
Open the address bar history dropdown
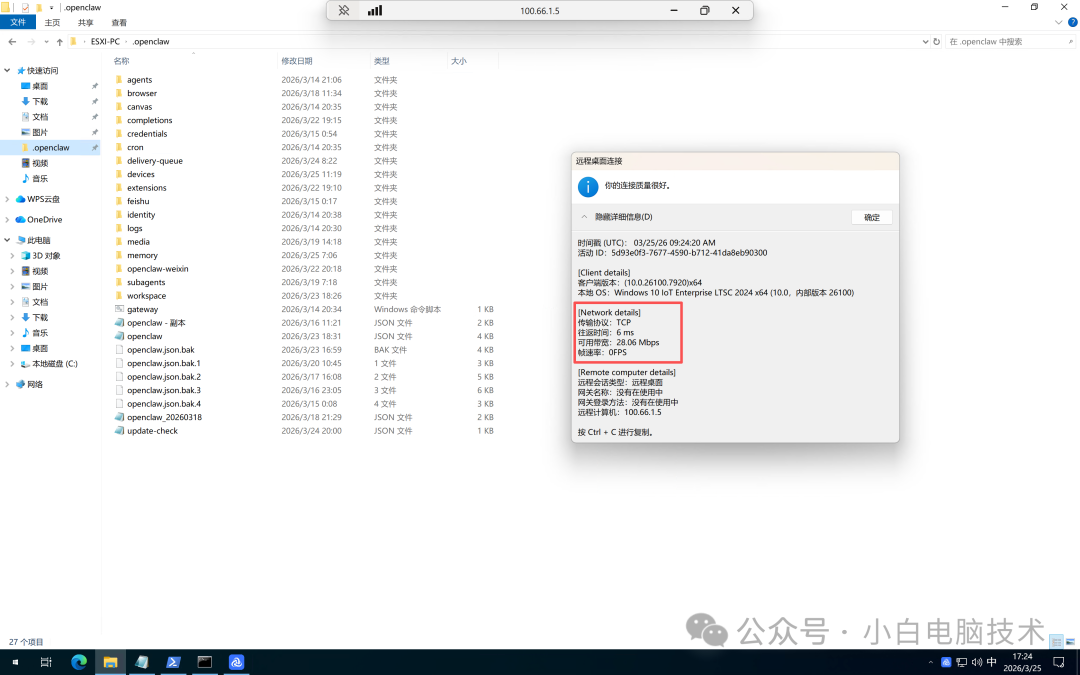point(925,41)
